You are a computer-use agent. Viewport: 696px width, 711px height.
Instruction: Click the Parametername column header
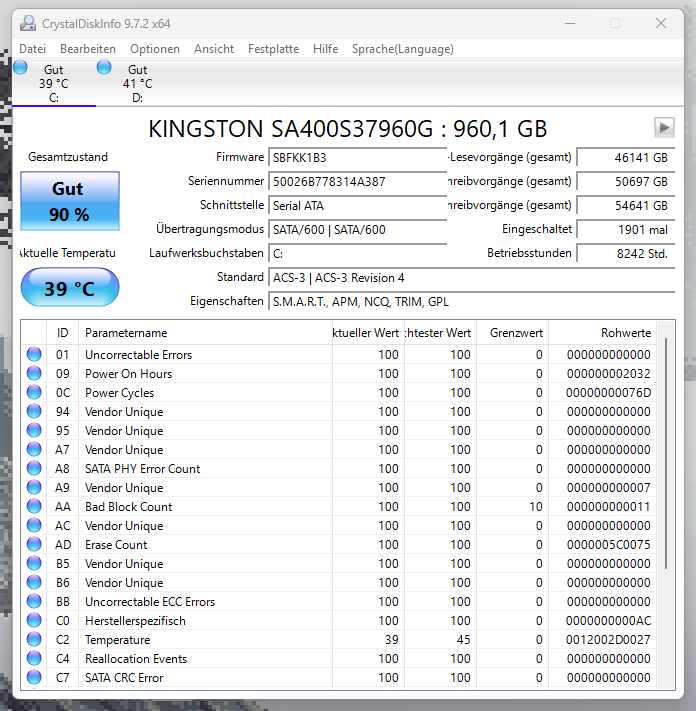coord(205,333)
